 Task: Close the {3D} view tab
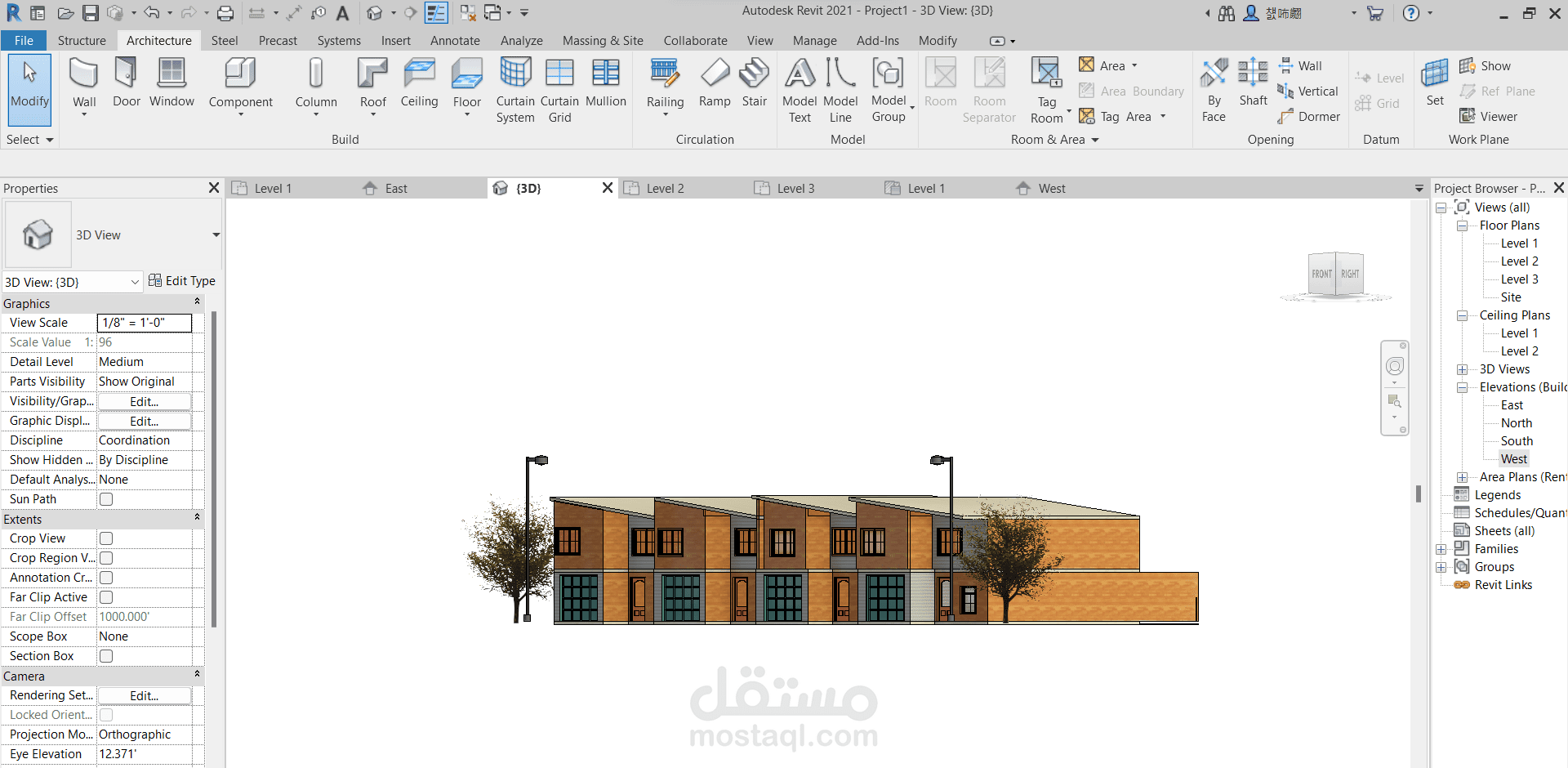coord(608,188)
